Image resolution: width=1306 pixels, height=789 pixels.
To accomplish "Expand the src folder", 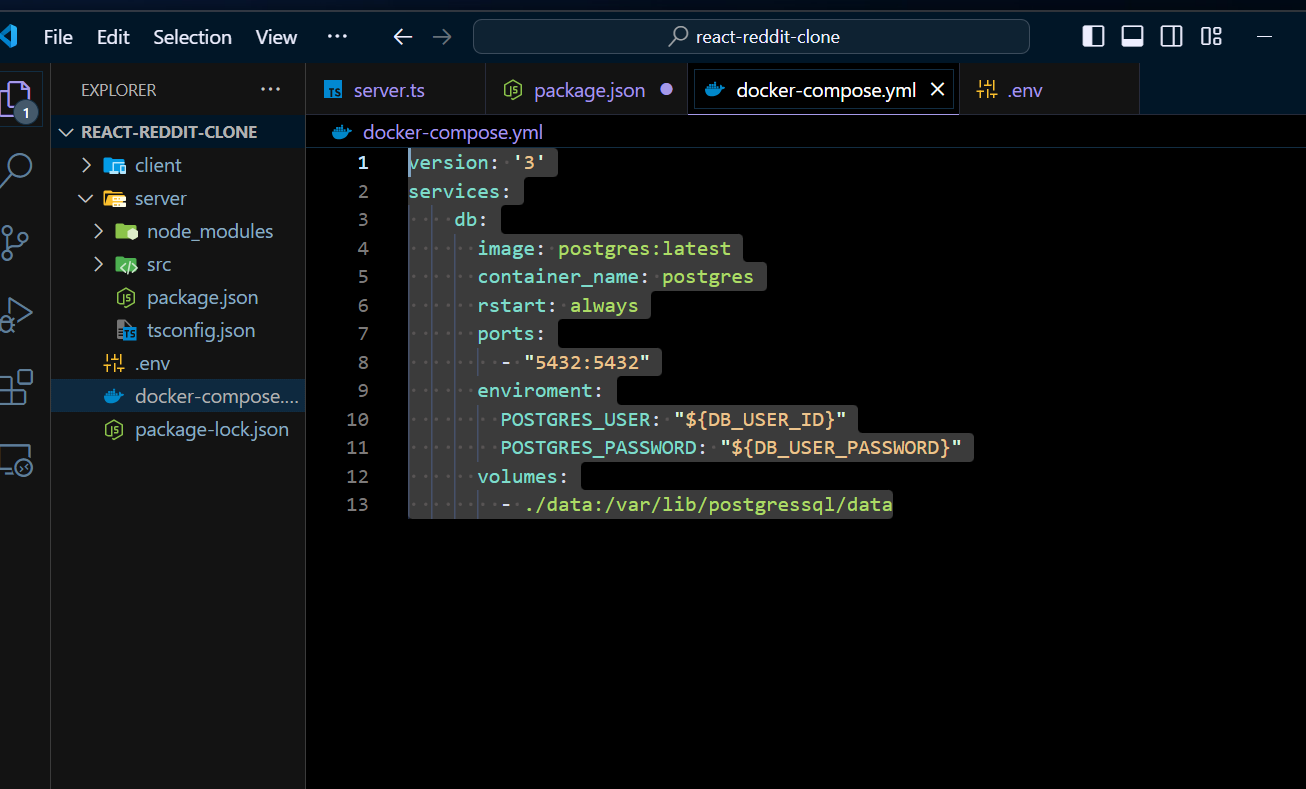I will coord(98,264).
